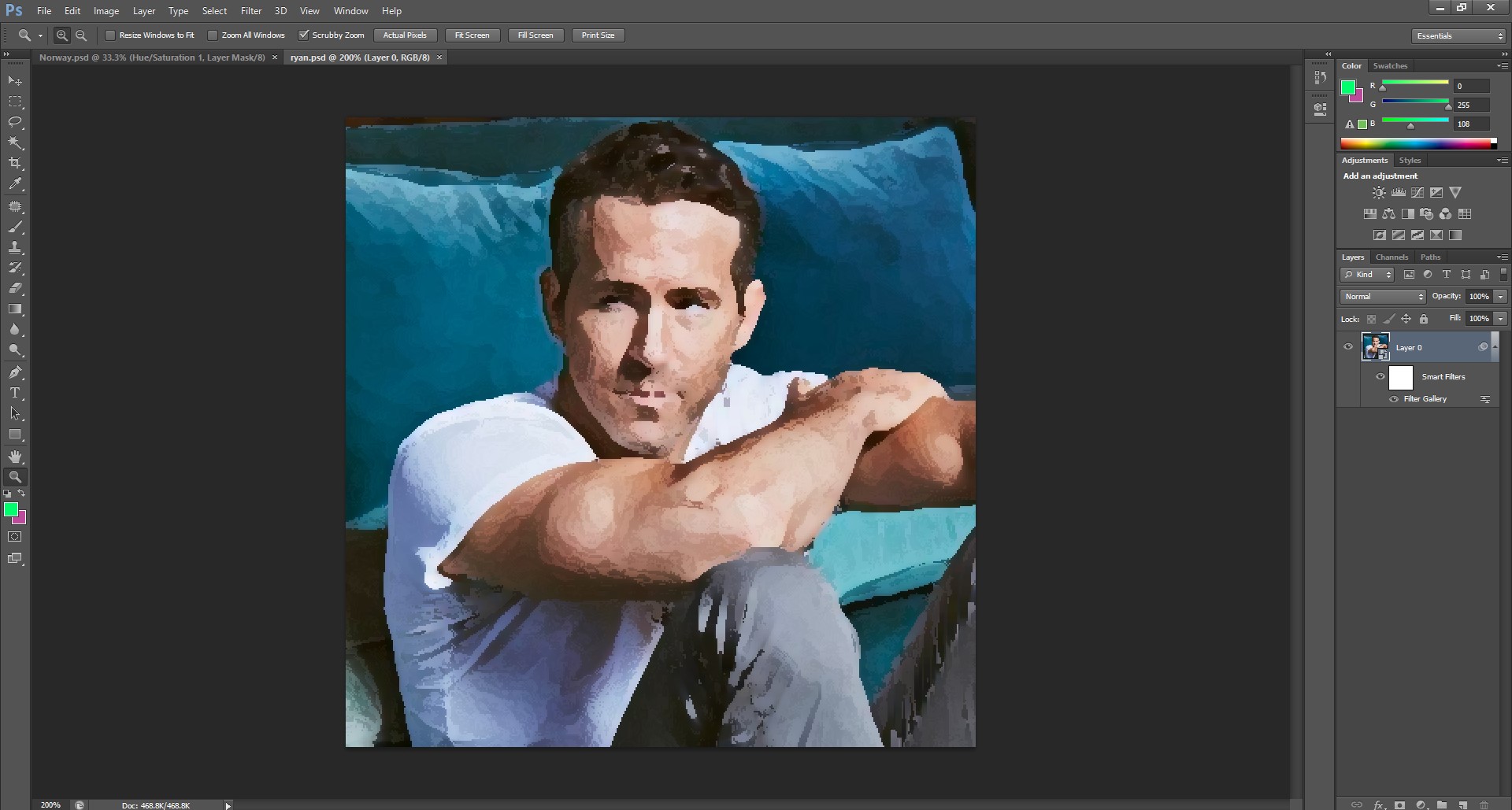This screenshot has height=810, width=1512.
Task: Click the foreground color swatch in toolbar
Action: click(10, 510)
